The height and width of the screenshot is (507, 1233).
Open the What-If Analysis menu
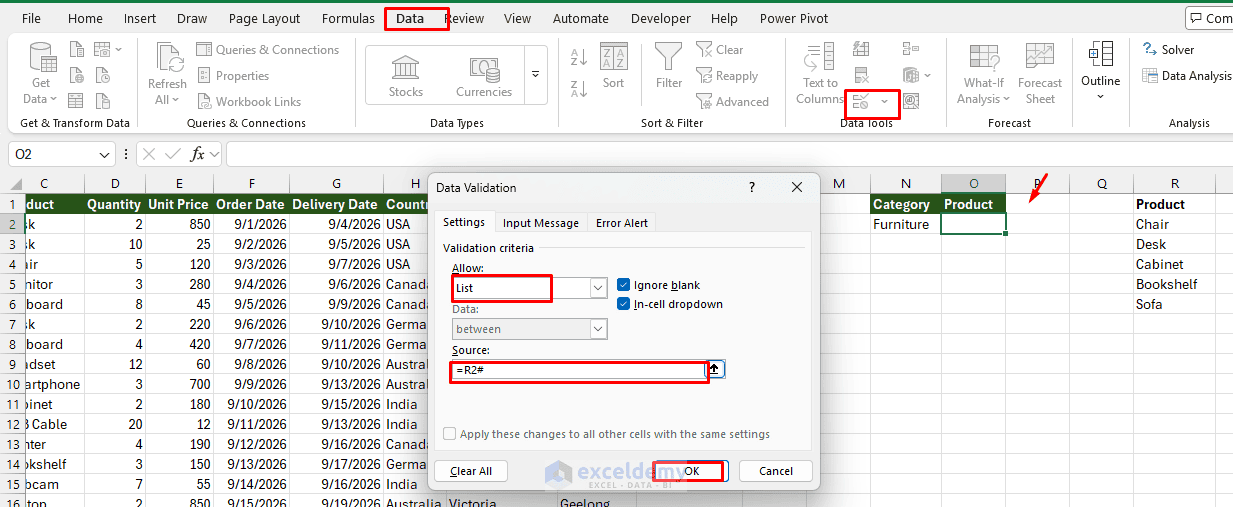point(984,73)
